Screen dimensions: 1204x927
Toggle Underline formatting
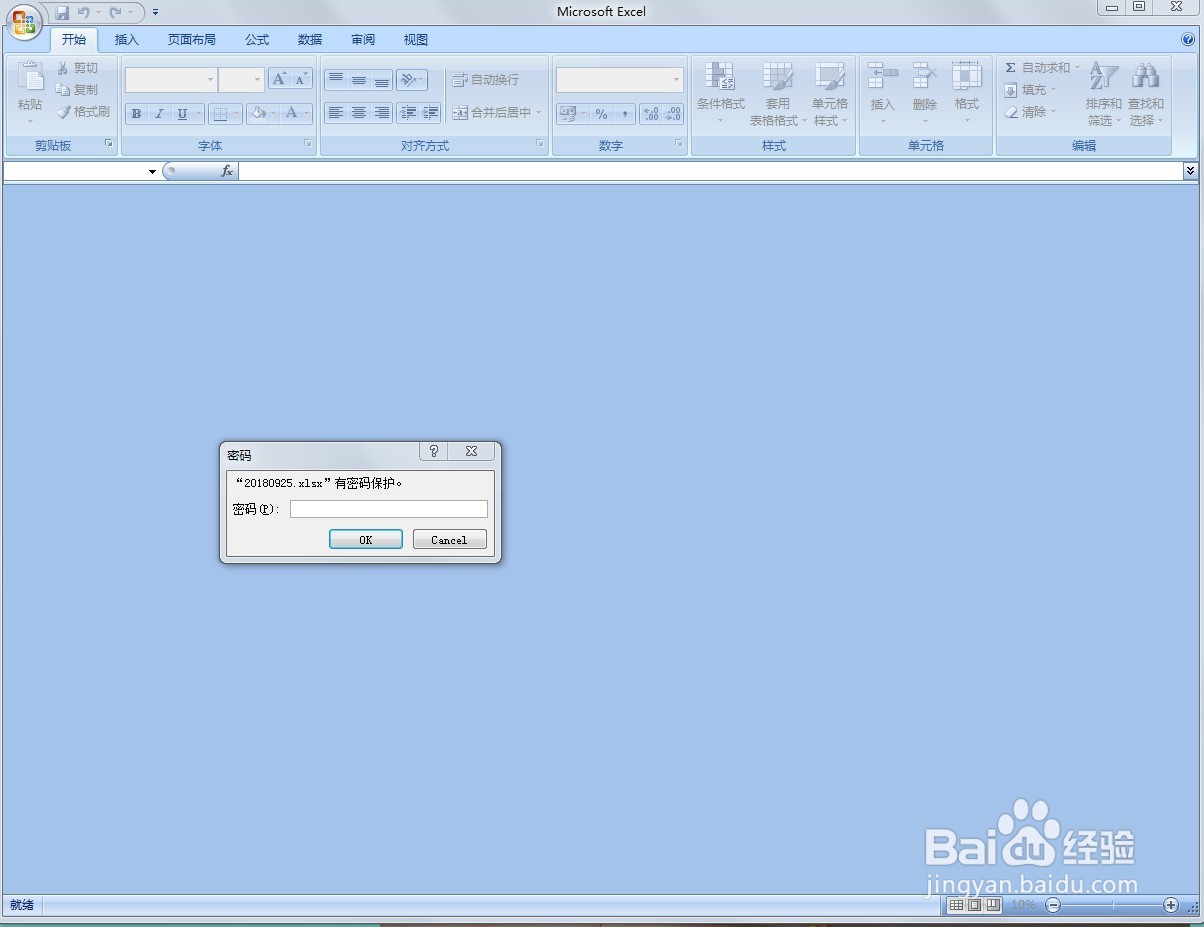(x=182, y=114)
